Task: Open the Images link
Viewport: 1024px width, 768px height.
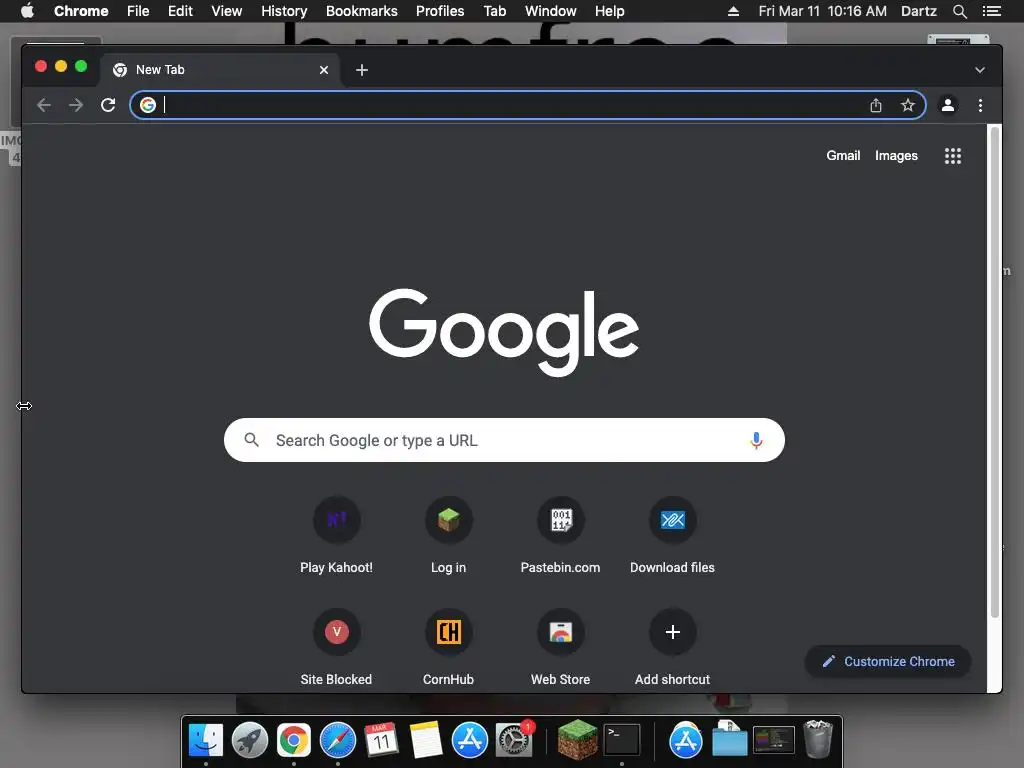Action: pos(896,155)
